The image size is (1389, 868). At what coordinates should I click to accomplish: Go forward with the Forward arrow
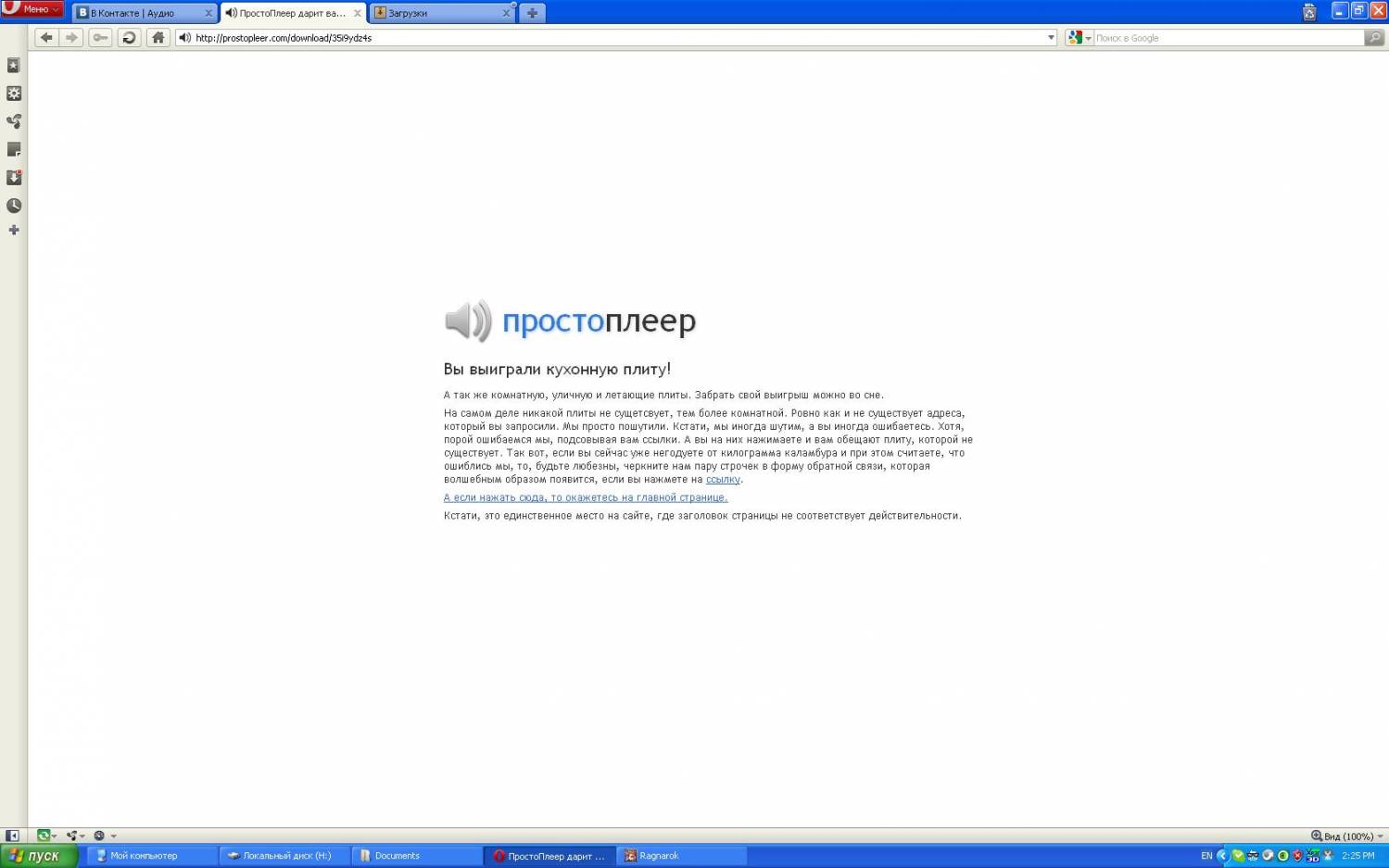pyautogui.click(x=71, y=37)
